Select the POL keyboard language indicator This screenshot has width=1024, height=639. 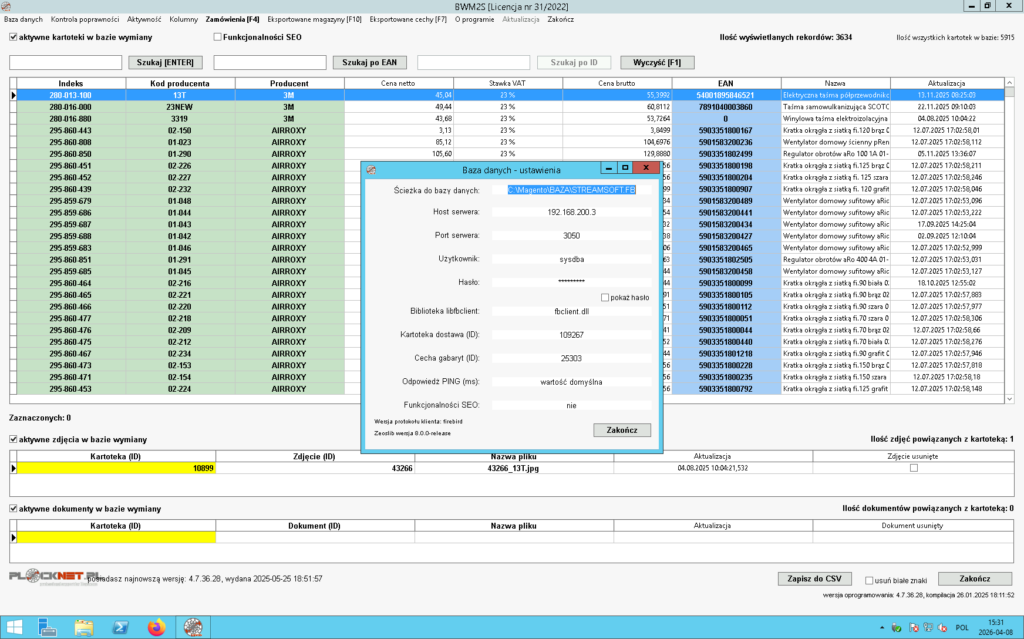point(963,627)
